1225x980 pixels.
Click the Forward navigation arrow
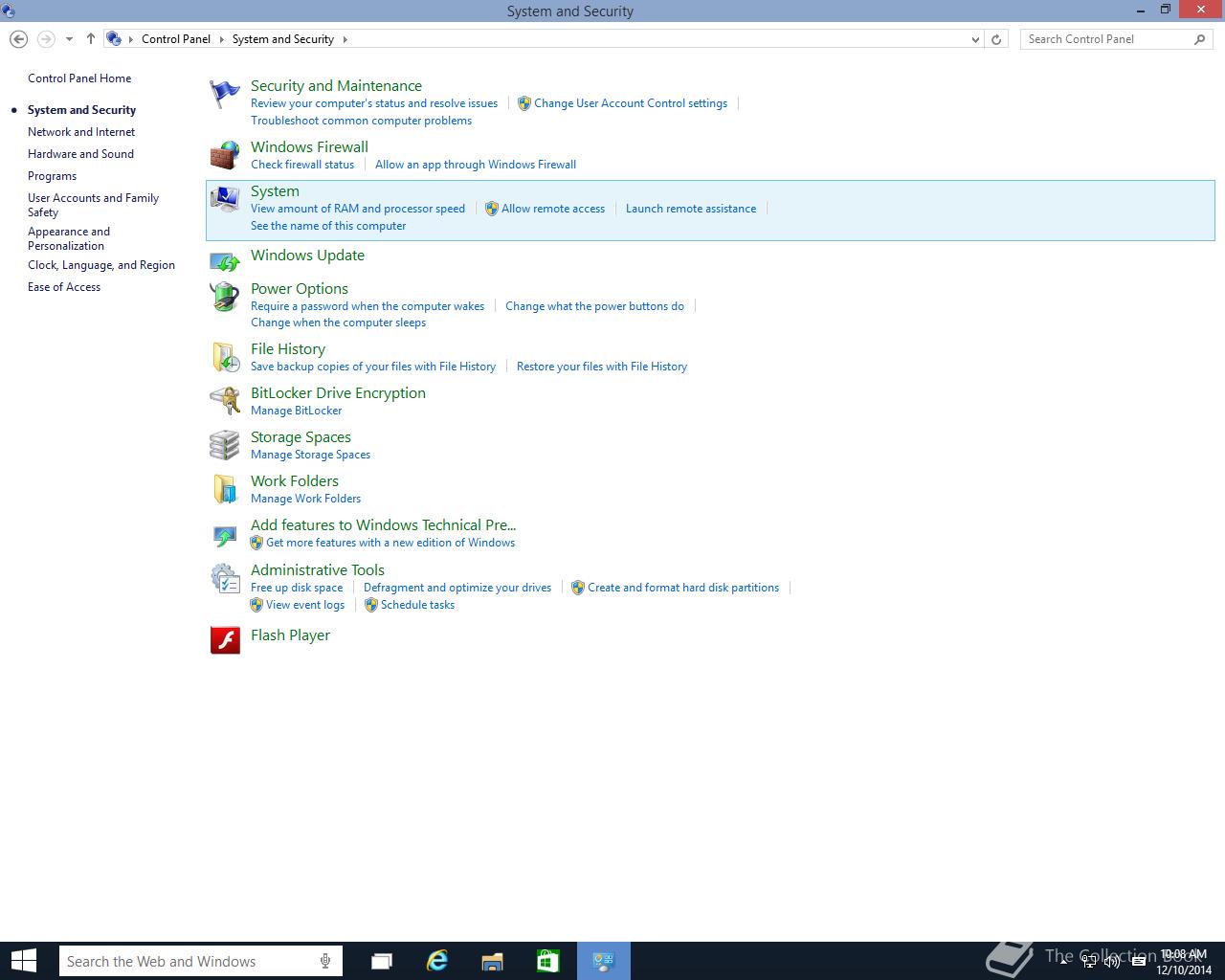point(45,39)
